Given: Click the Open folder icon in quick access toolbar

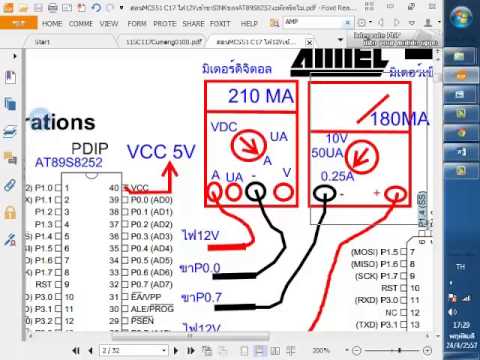Looking at the screenshot, I should [x=23, y=7].
